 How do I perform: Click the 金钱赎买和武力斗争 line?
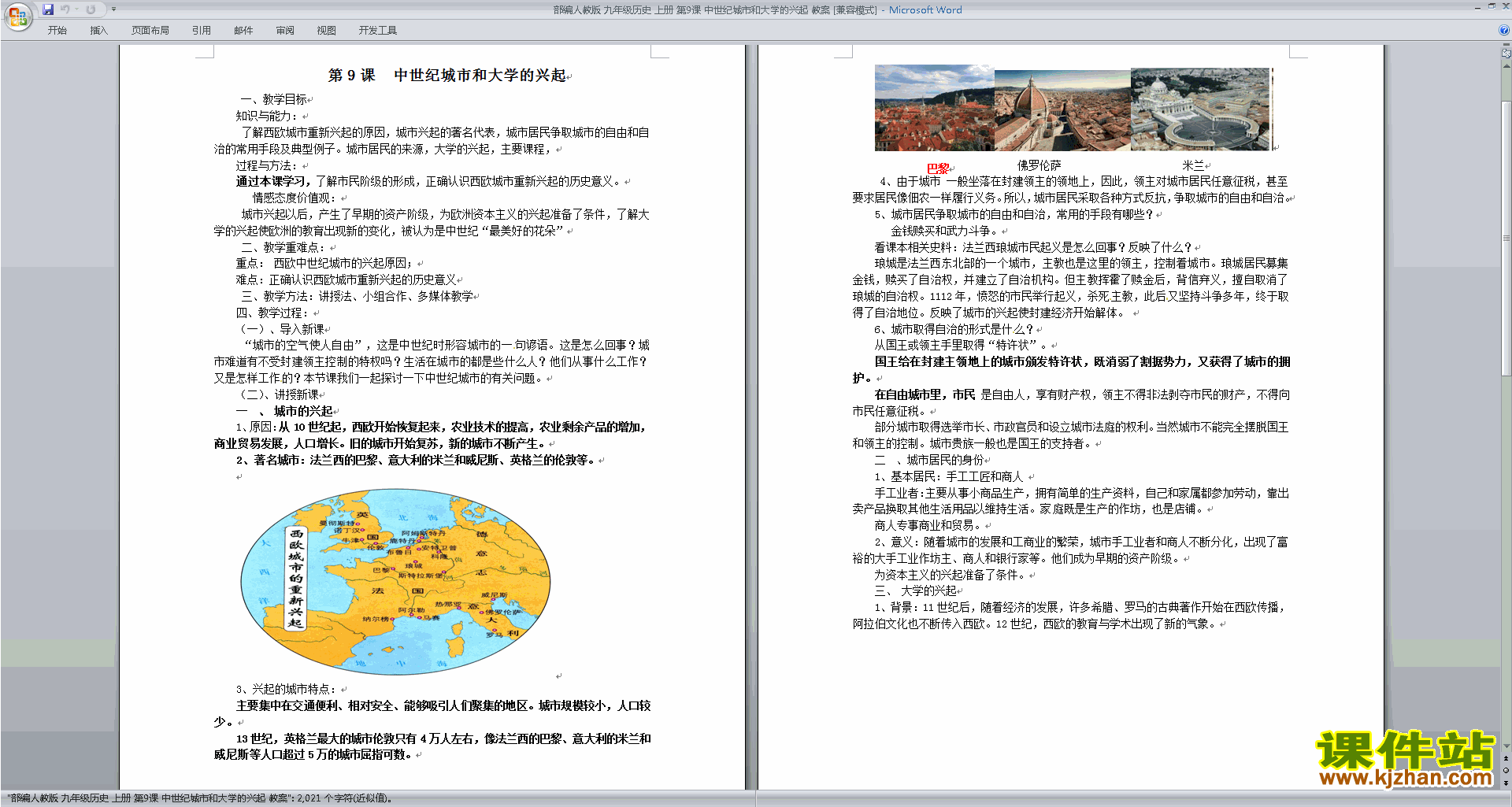pyautogui.click(x=945, y=231)
